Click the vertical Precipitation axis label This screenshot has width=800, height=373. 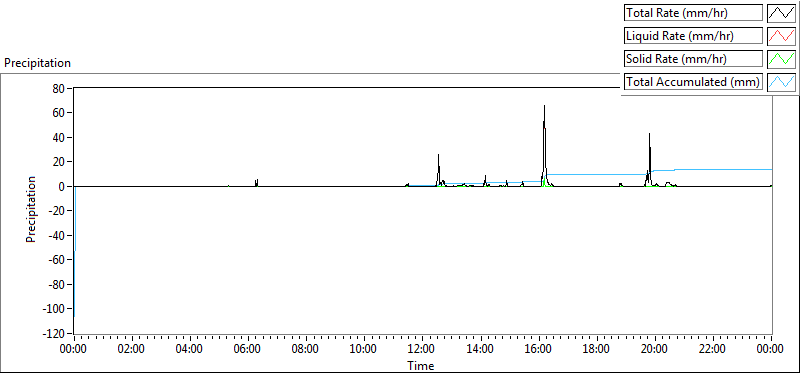(x=31, y=209)
